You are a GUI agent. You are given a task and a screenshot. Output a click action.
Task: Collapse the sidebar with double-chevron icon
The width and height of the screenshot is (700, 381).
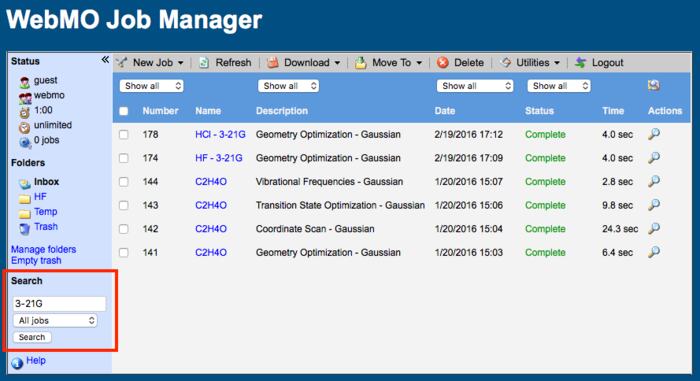[x=105, y=60]
